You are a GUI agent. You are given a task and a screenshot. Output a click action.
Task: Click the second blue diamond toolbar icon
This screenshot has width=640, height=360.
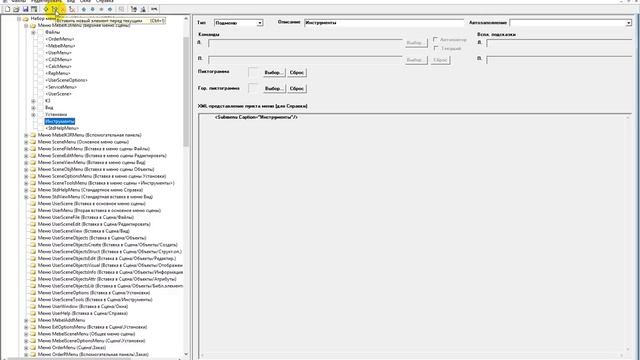(93, 9)
